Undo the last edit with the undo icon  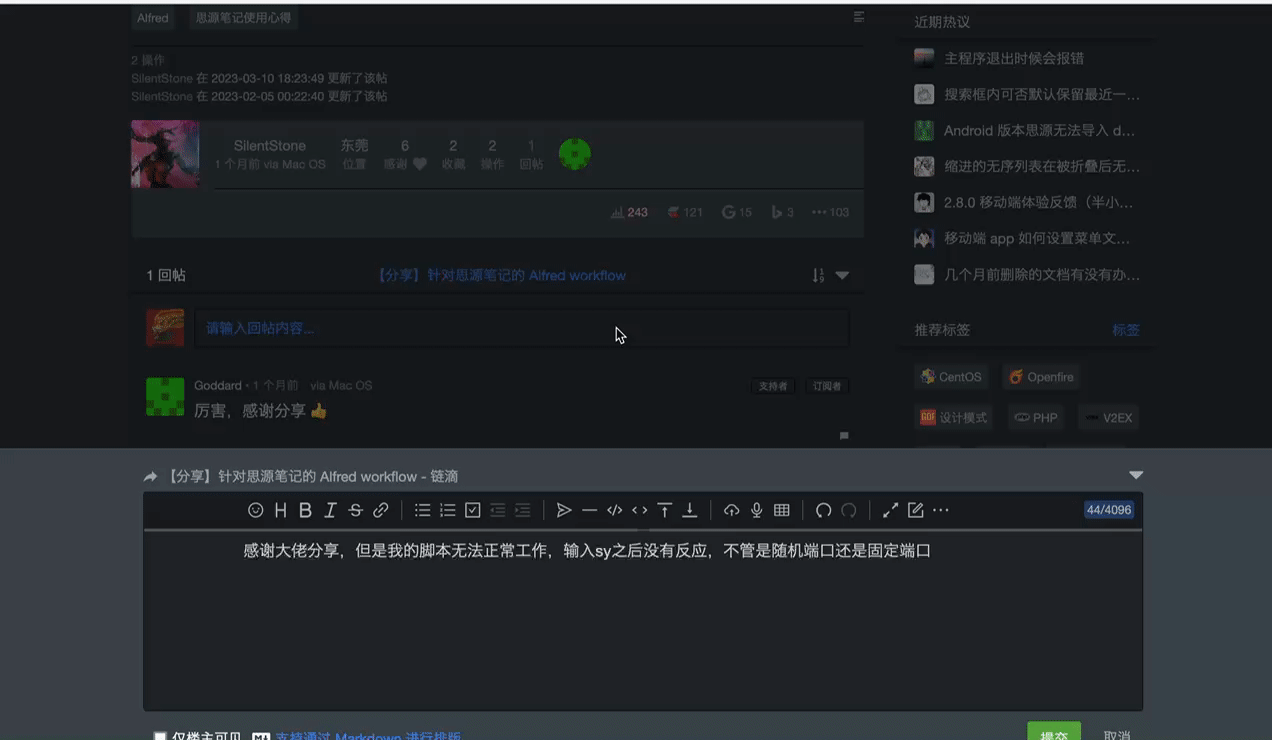[x=823, y=510]
